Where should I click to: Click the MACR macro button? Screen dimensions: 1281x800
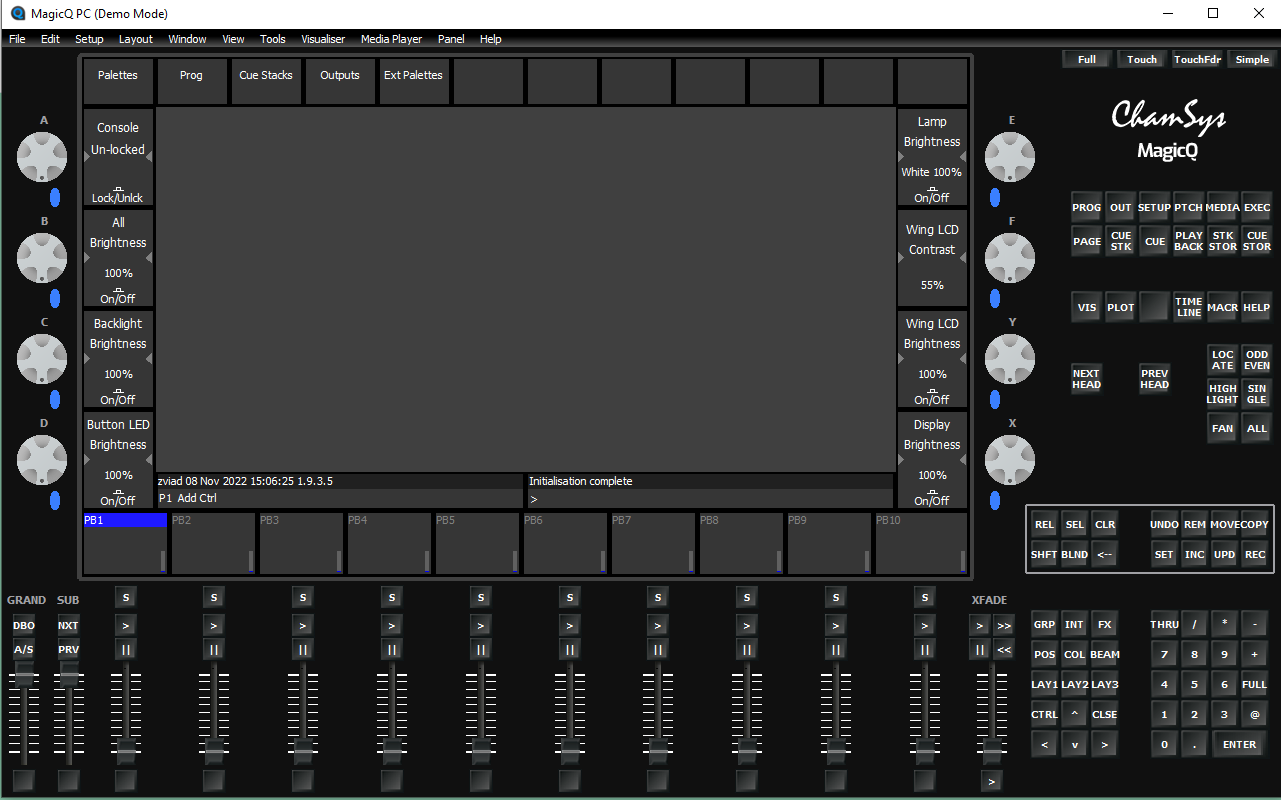click(1223, 307)
